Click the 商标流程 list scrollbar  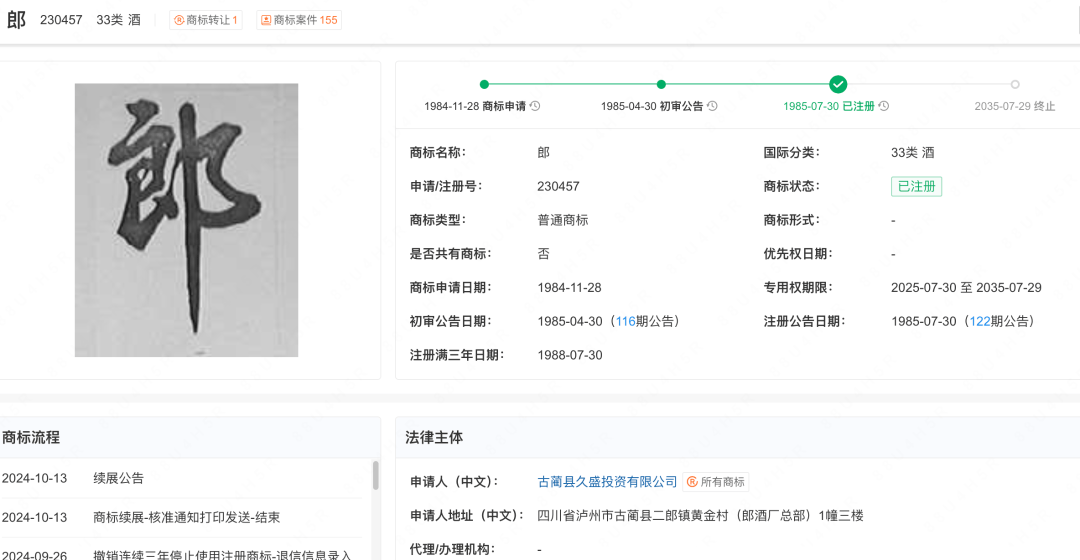point(376,476)
